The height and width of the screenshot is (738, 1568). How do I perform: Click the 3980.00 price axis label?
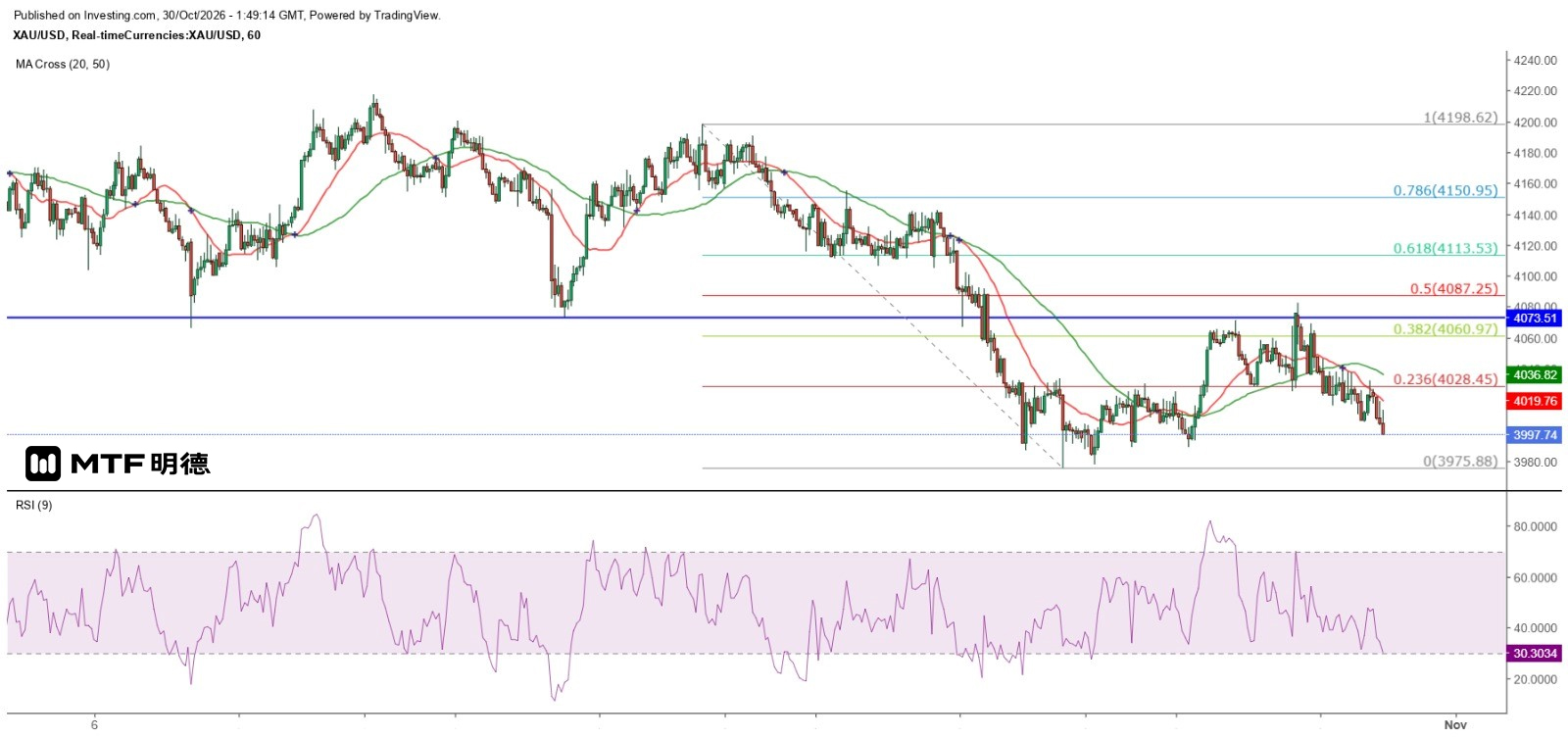coord(1535,462)
